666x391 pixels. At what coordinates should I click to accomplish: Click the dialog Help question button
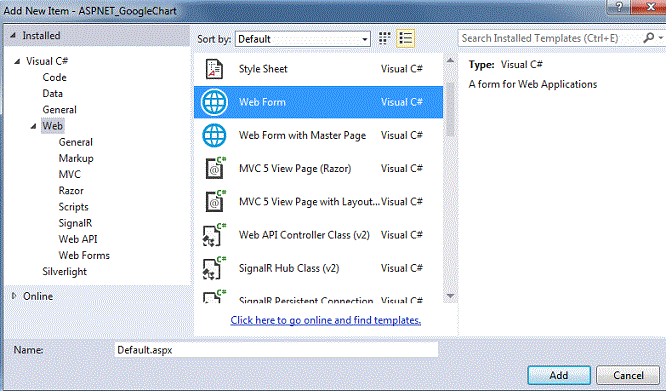coord(619,7)
